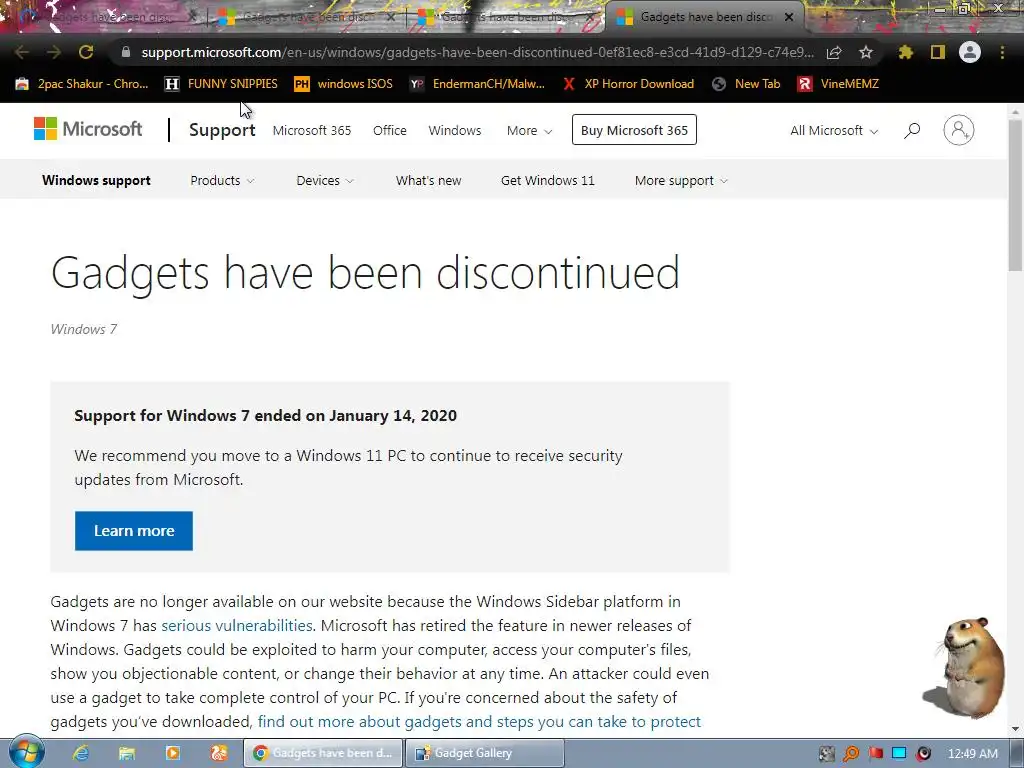Click the 12:49 AM taskbar clock
The width and height of the screenshot is (1024, 768).
[x=972, y=754]
